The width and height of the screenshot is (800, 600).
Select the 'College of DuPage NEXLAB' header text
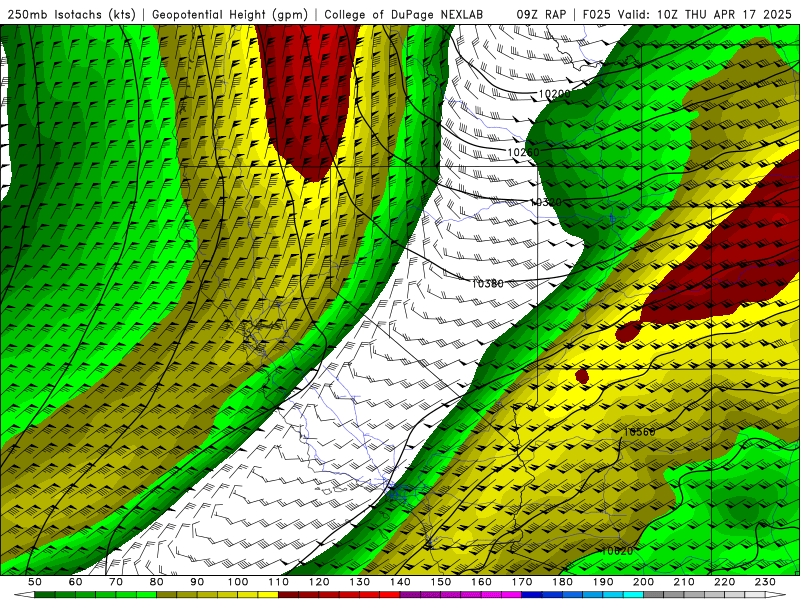pos(403,15)
